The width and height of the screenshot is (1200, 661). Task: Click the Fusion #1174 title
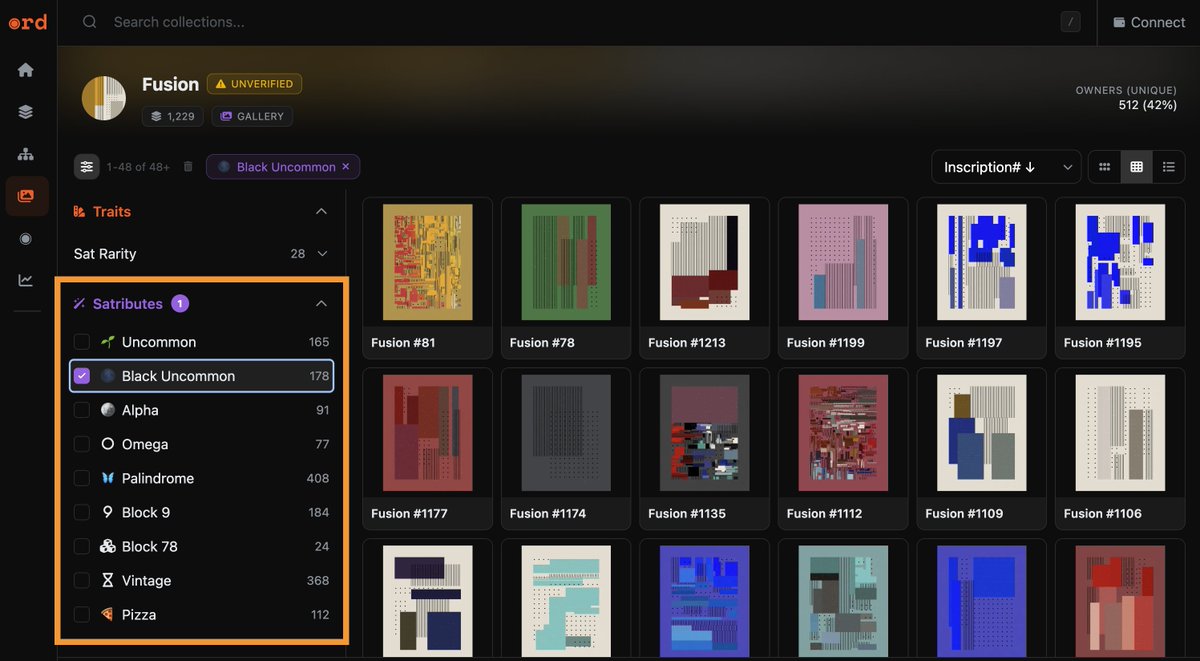[x=548, y=514]
